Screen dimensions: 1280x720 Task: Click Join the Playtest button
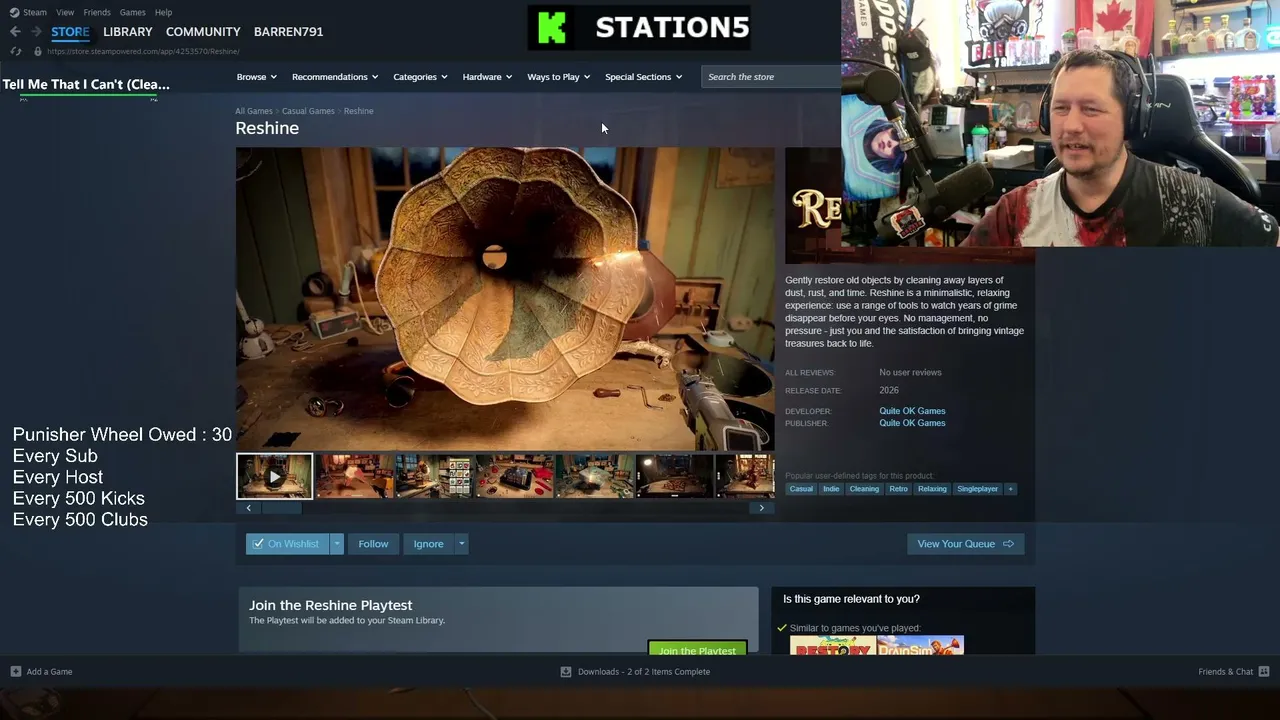(697, 648)
